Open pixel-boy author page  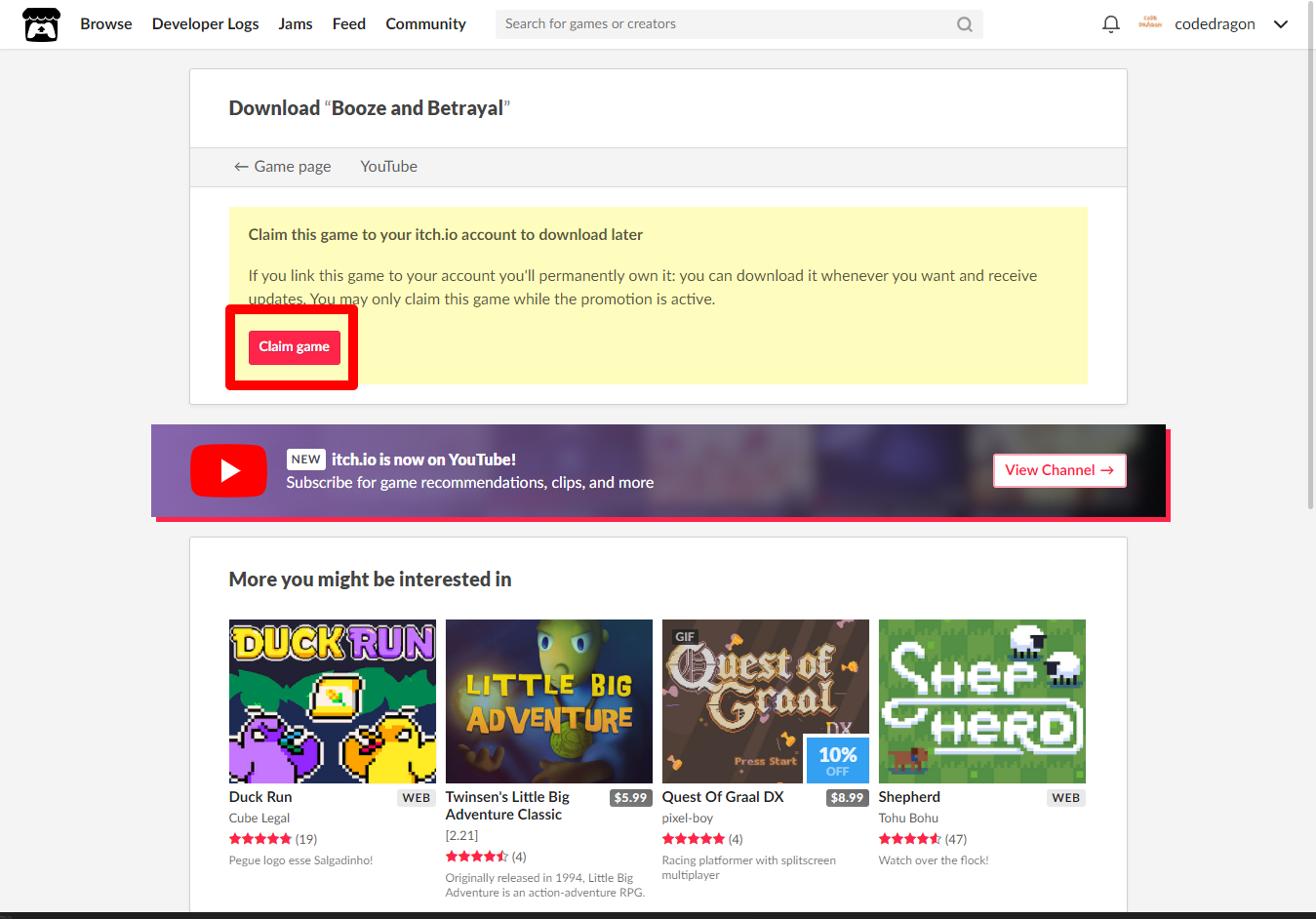tap(688, 819)
